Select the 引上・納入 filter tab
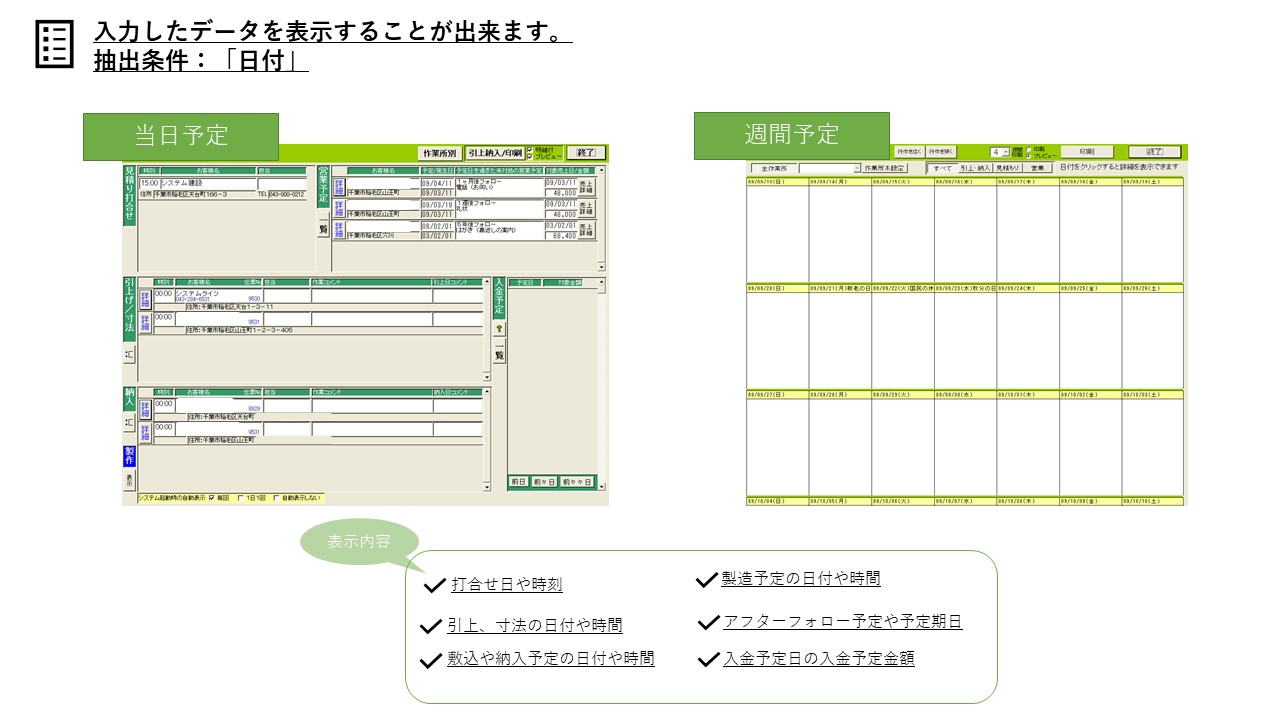Viewport: 1280px width, 720px height. point(975,168)
